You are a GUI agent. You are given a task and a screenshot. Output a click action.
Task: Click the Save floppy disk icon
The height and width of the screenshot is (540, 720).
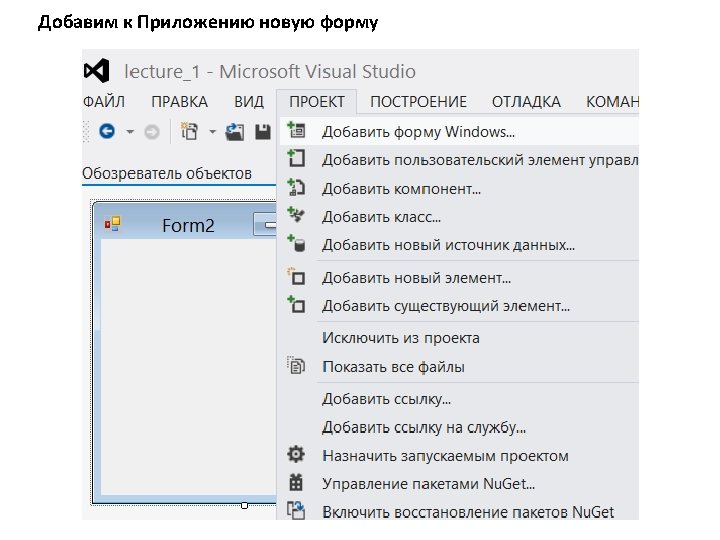tap(263, 132)
